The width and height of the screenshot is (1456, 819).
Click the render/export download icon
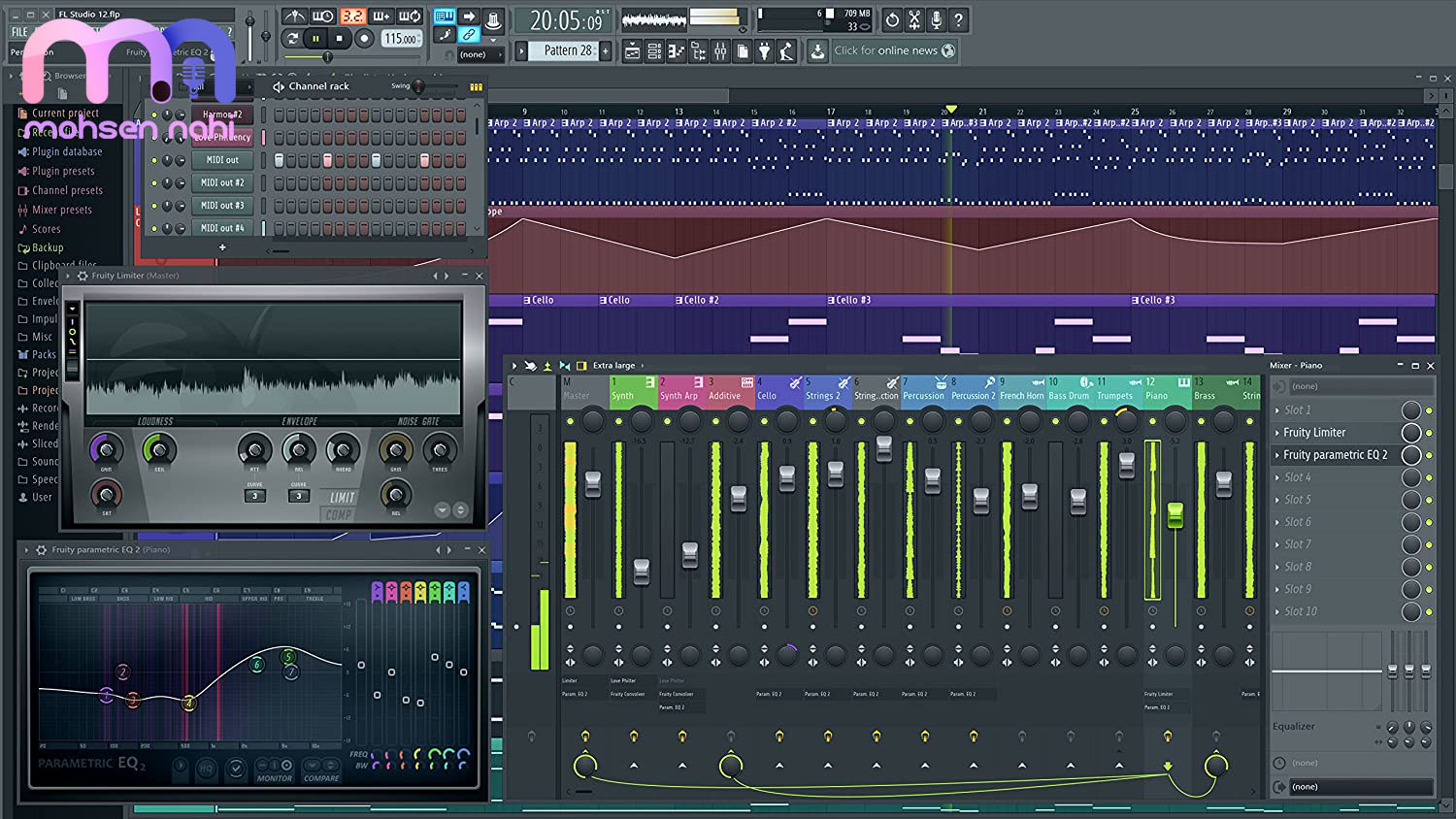[817, 51]
